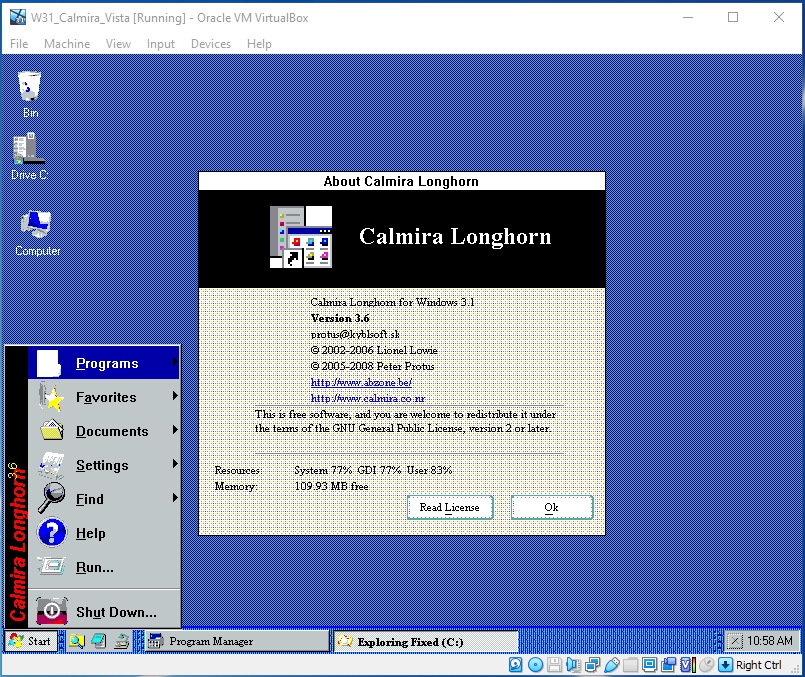Click the Settings control panel icon
Screen dimensions: 805x677
(x=51, y=465)
